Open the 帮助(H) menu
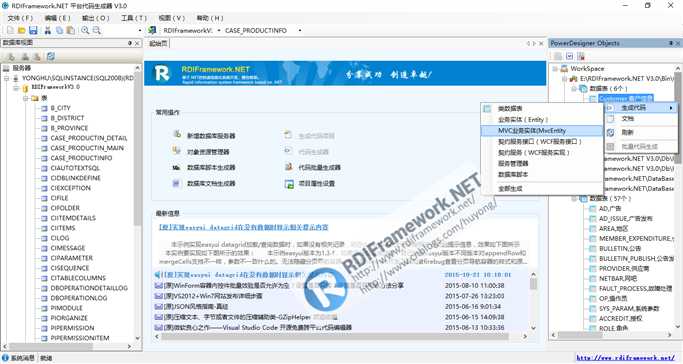 210,18
